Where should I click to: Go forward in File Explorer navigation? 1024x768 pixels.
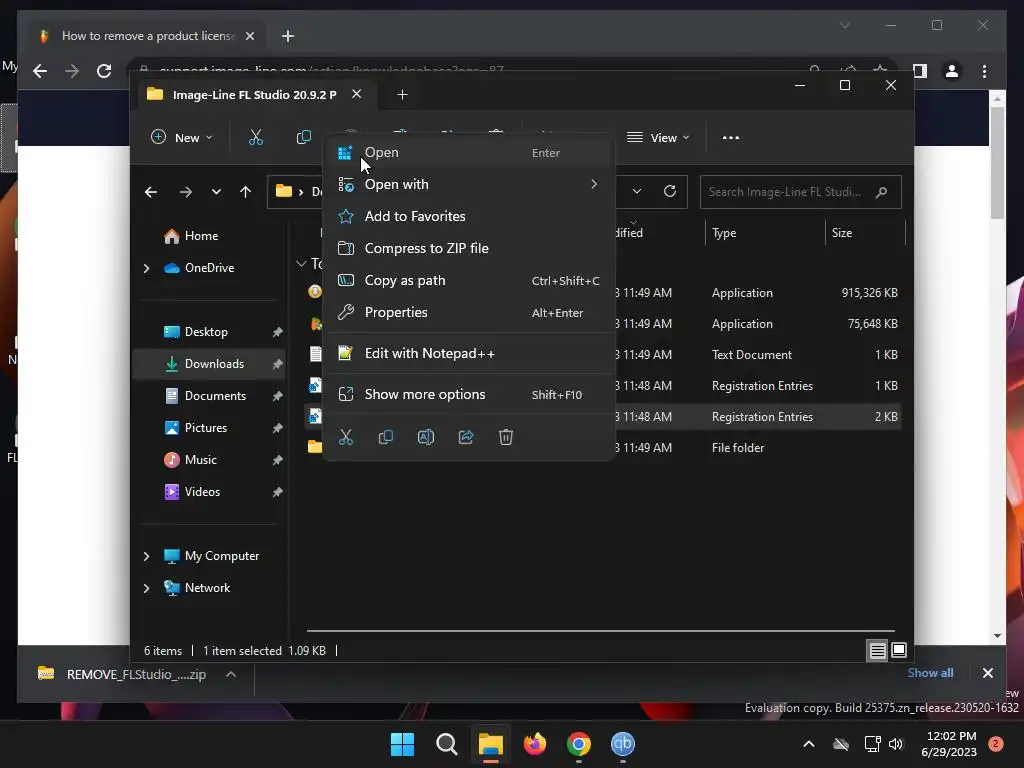pyautogui.click(x=185, y=192)
